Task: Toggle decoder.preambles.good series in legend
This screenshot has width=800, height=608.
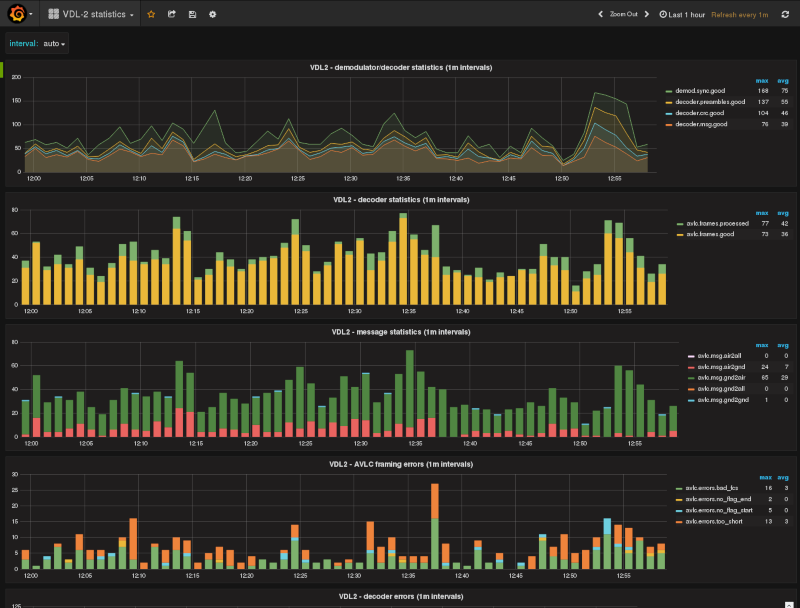Action: (710, 102)
